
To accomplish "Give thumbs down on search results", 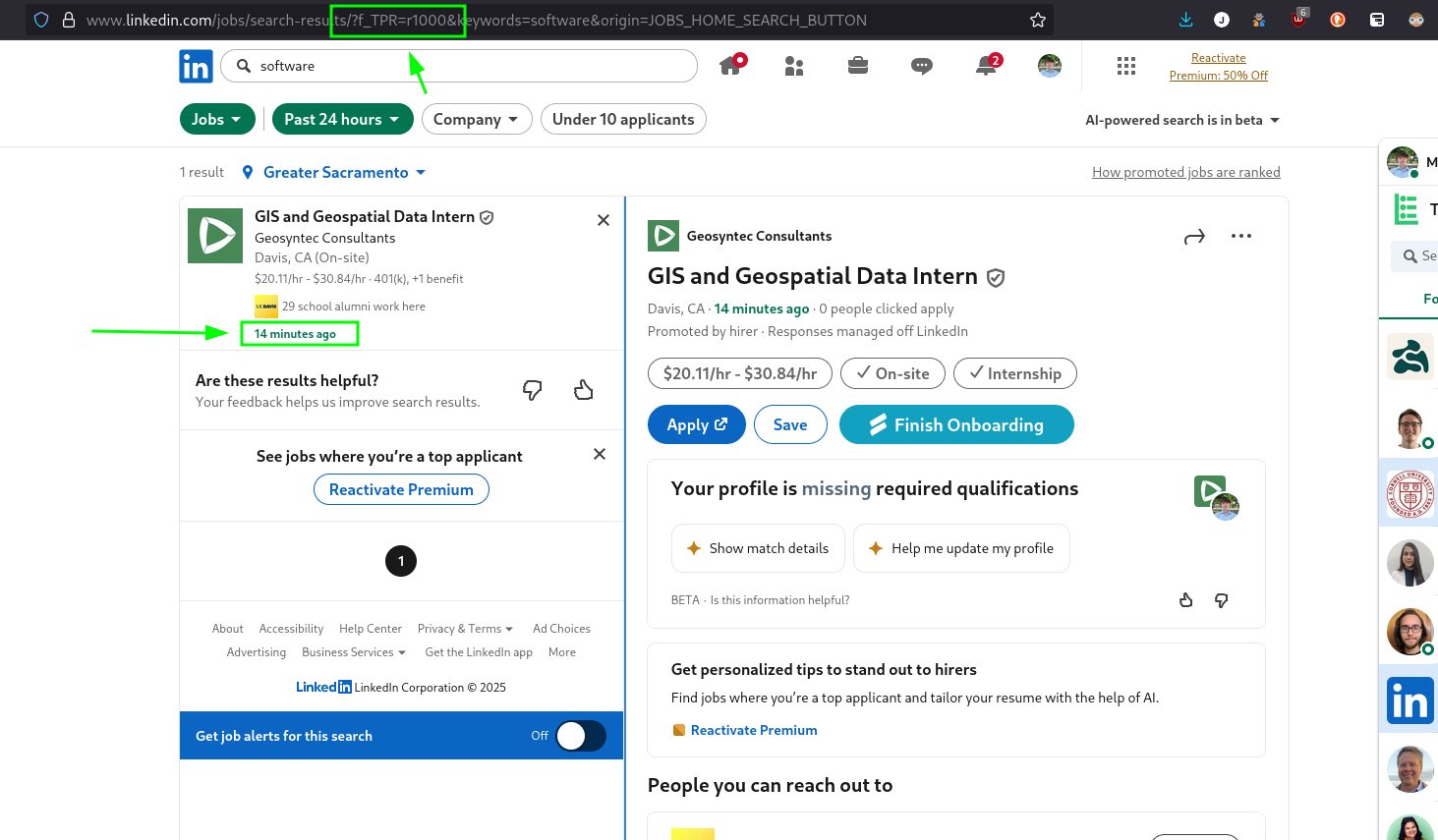I will pos(533,390).
